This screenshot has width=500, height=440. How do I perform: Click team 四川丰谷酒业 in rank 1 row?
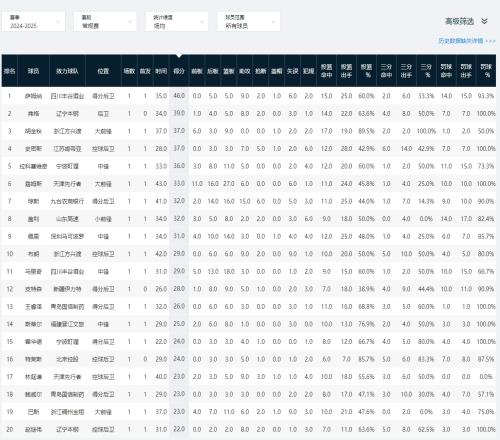(x=67, y=96)
